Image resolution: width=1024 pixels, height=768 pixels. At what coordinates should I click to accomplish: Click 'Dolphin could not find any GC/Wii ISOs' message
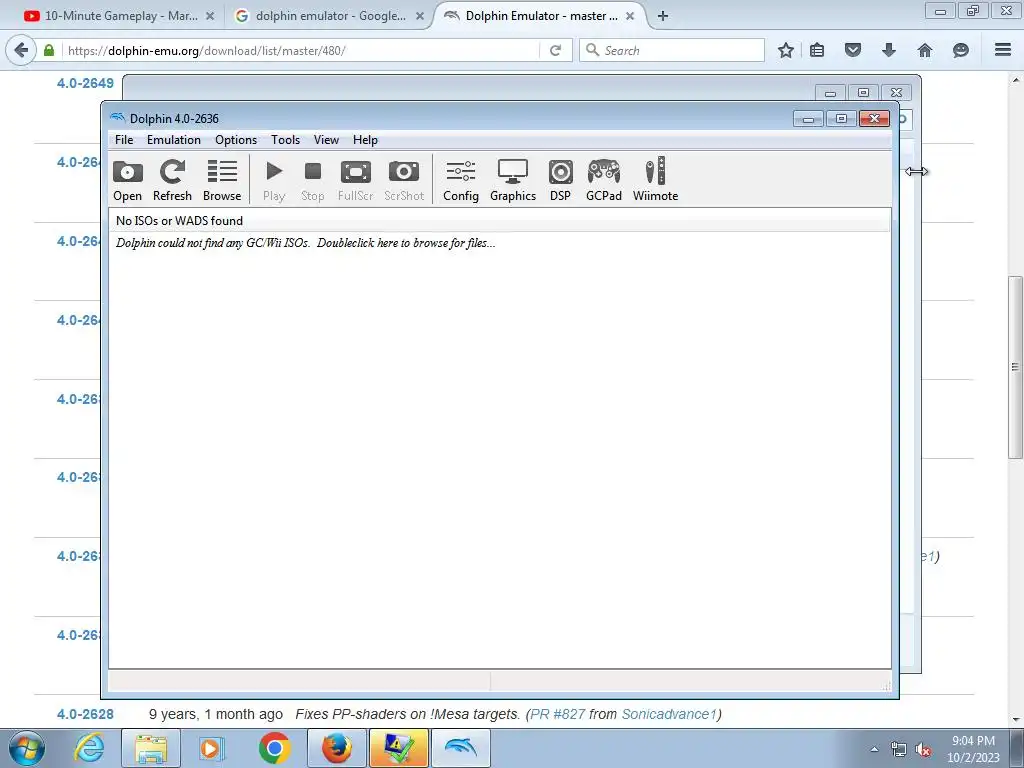tap(305, 243)
